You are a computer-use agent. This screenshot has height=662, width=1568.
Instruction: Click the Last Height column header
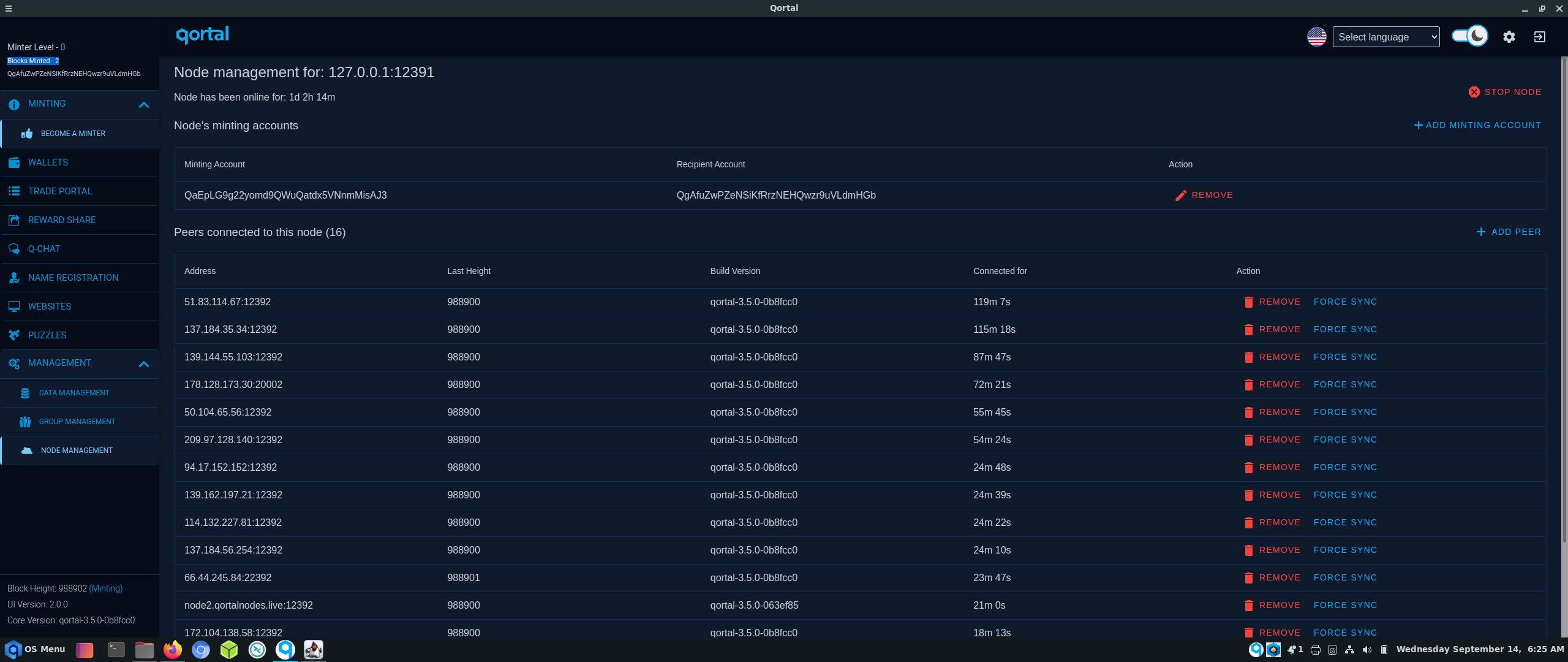coord(469,271)
